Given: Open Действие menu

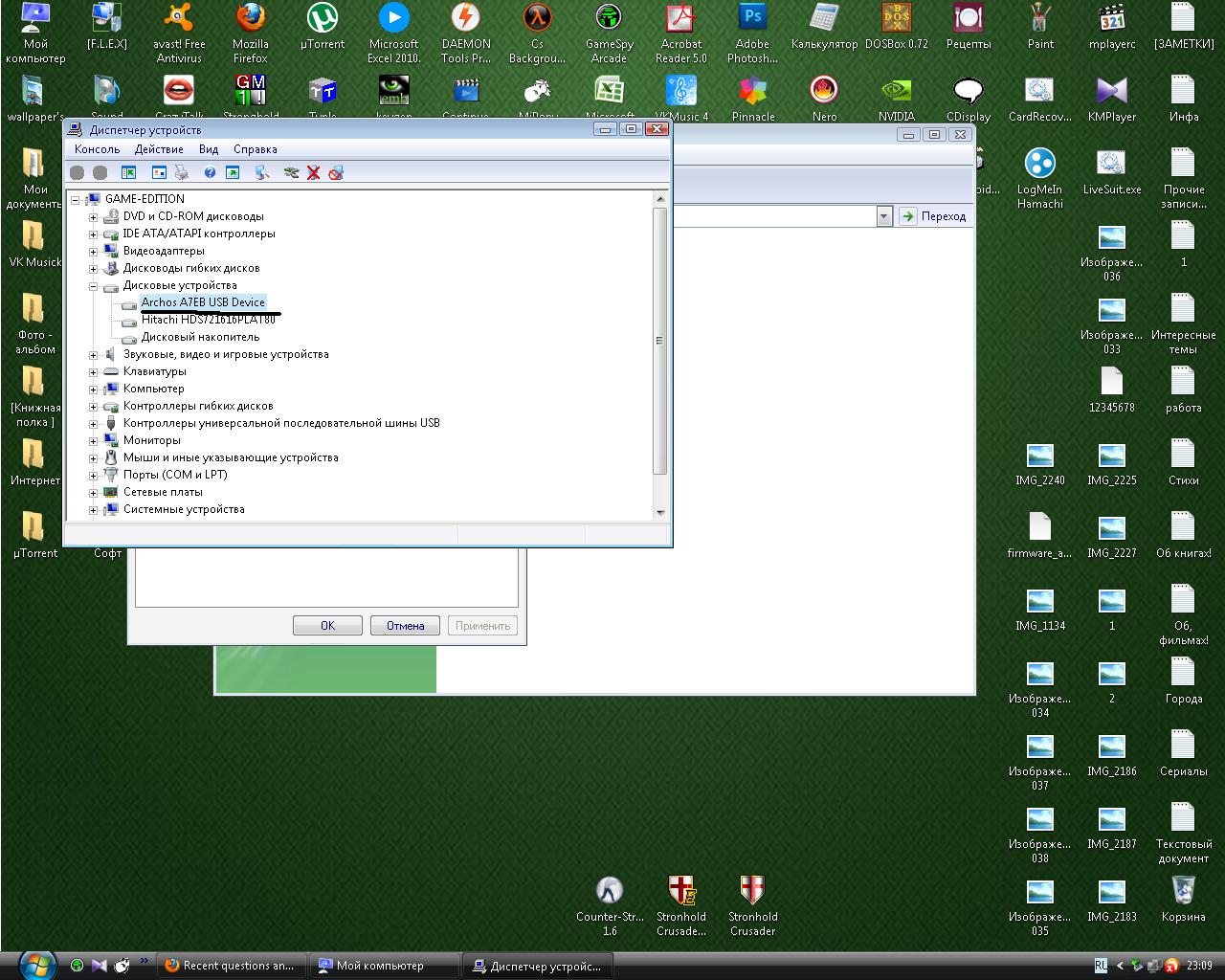Looking at the screenshot, I should pos(159,149).
